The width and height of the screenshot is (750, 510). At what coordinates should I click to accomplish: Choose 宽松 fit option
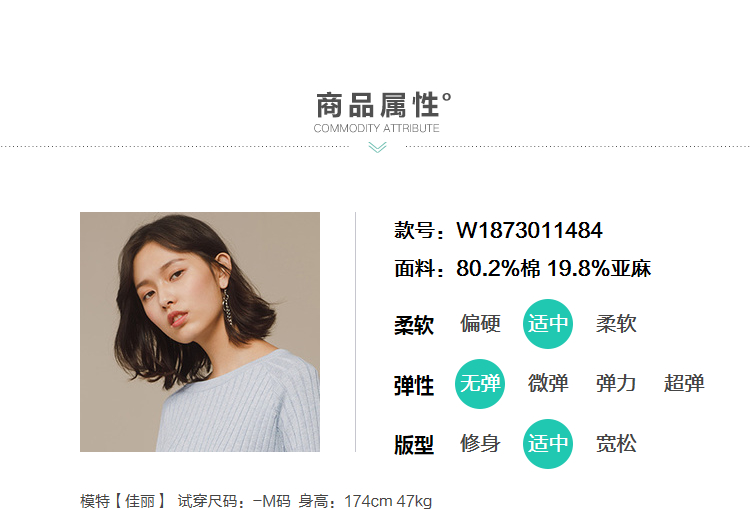pyautogui.click(x=616, y=443)
